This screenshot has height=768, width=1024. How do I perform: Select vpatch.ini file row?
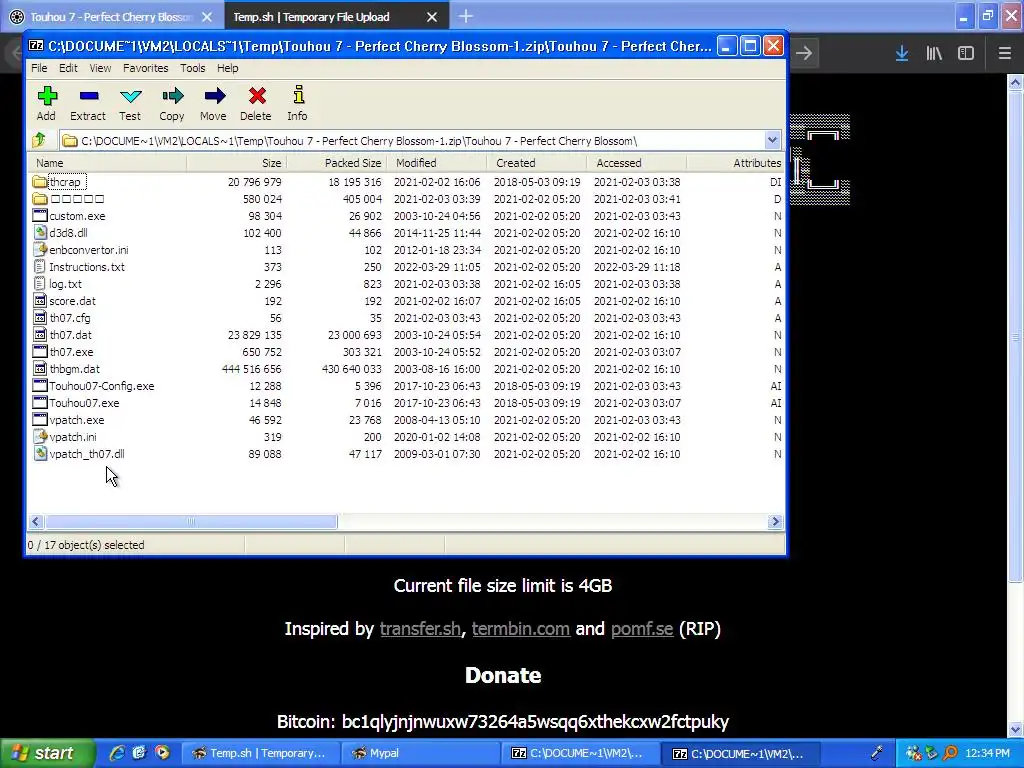(406, 437)
